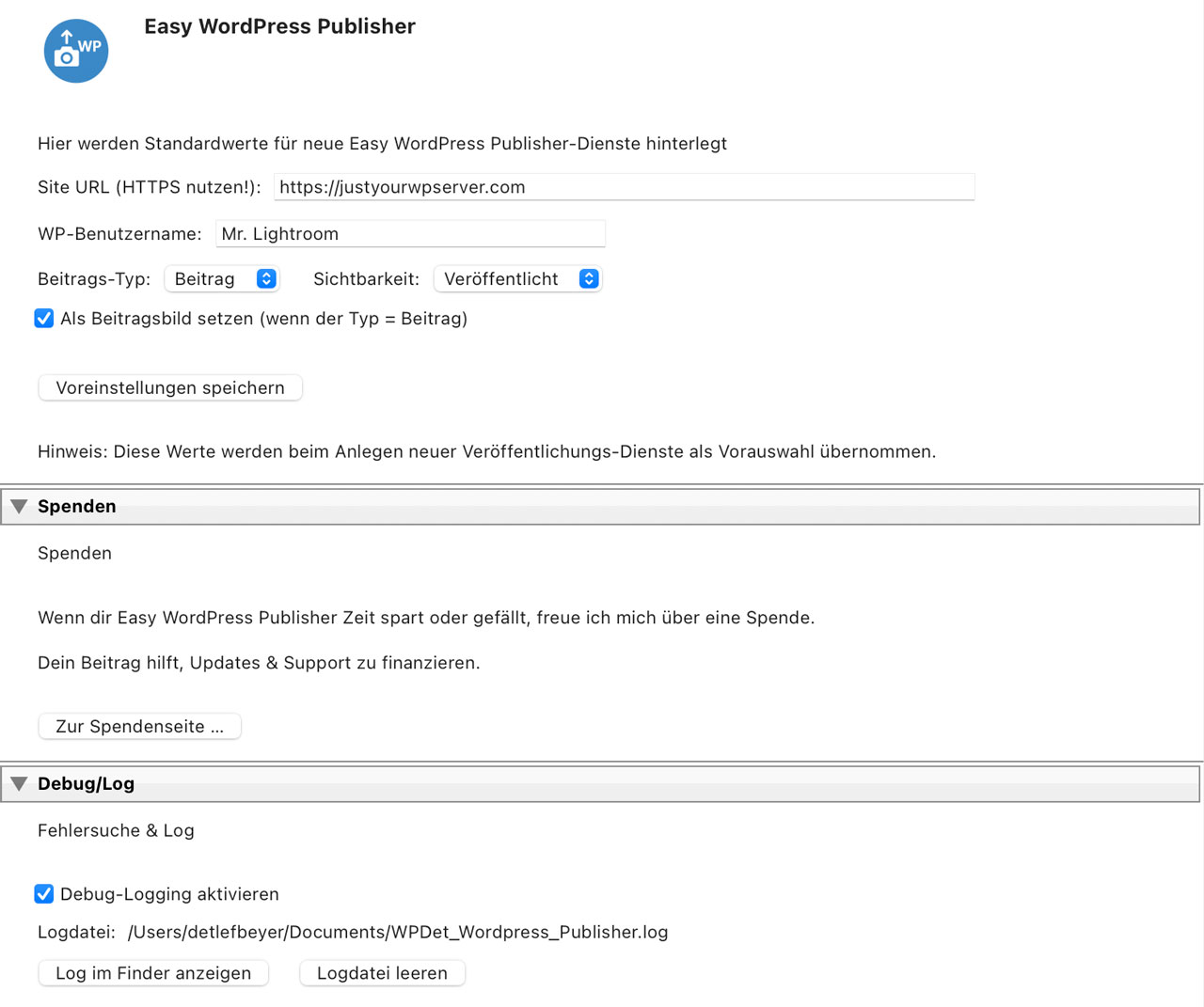This screenshot has width=1204, height=1007.
Task: Open the Beitrags-Typ dropdown
Action: point(222,278)
